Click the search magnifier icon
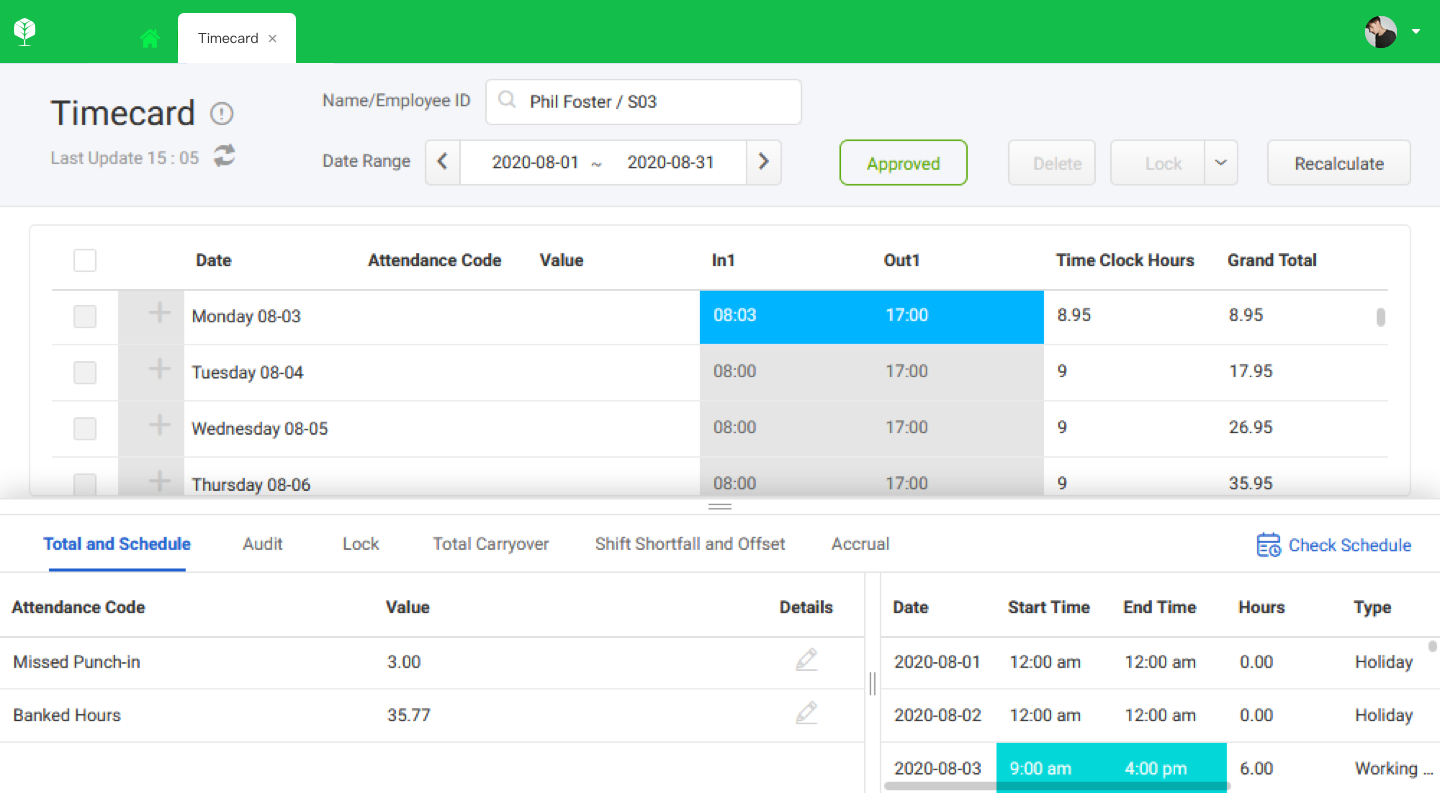The image size is (1440, 793). coord(507,100)
